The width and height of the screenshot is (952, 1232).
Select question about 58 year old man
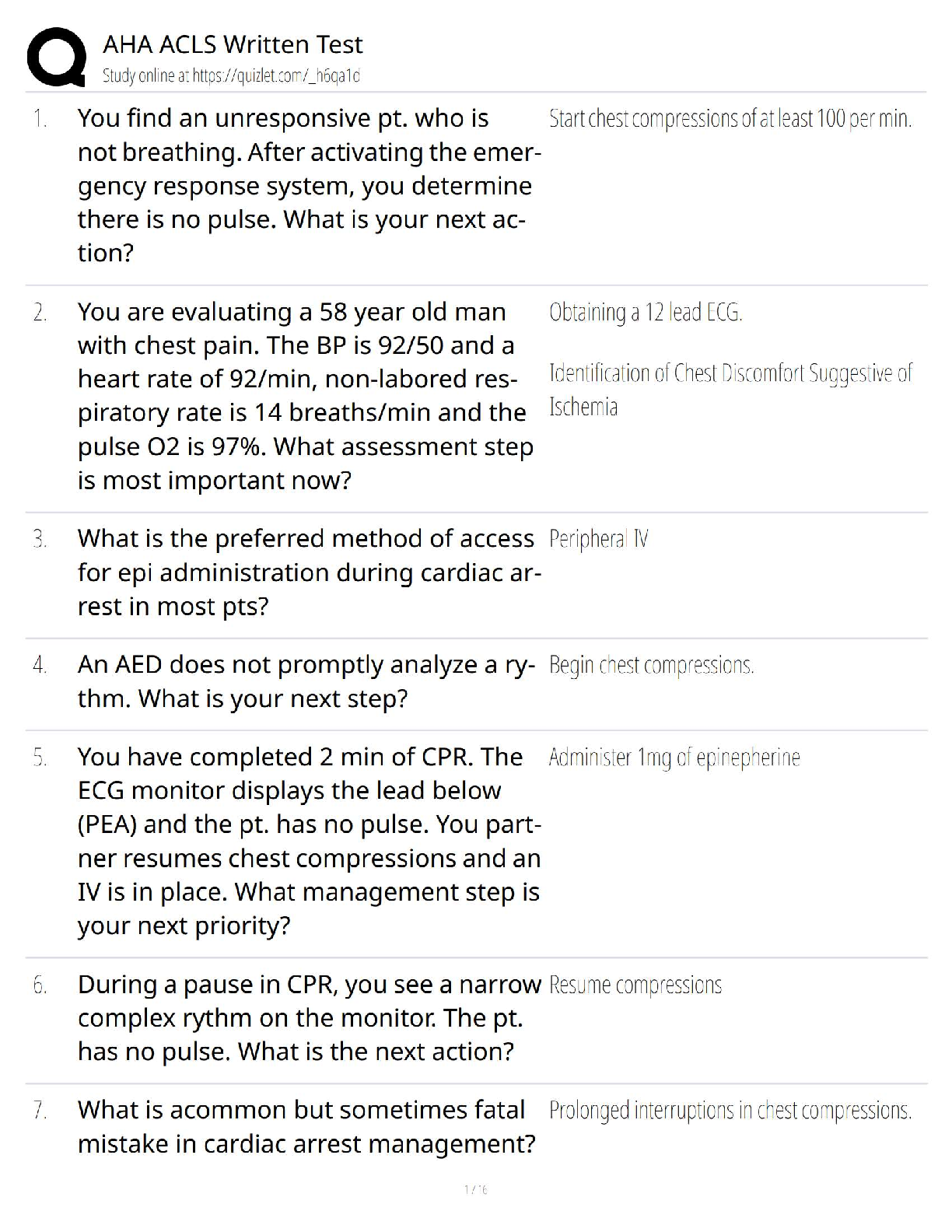(x=305, y=395)
